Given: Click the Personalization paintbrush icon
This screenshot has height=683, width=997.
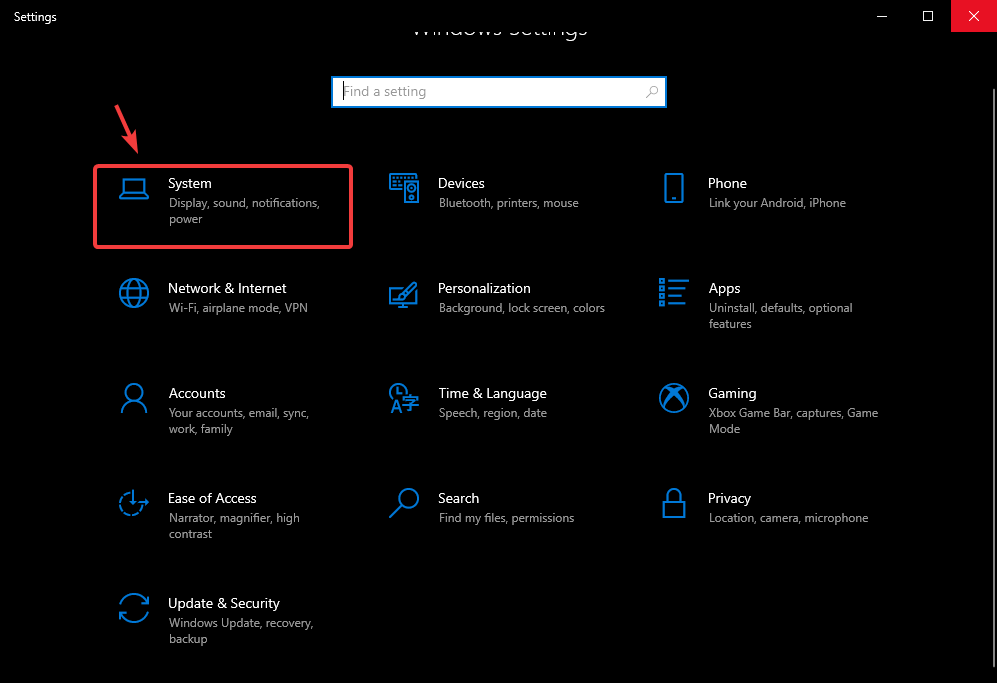Looking at the screenshot, I should coord(404,294).
